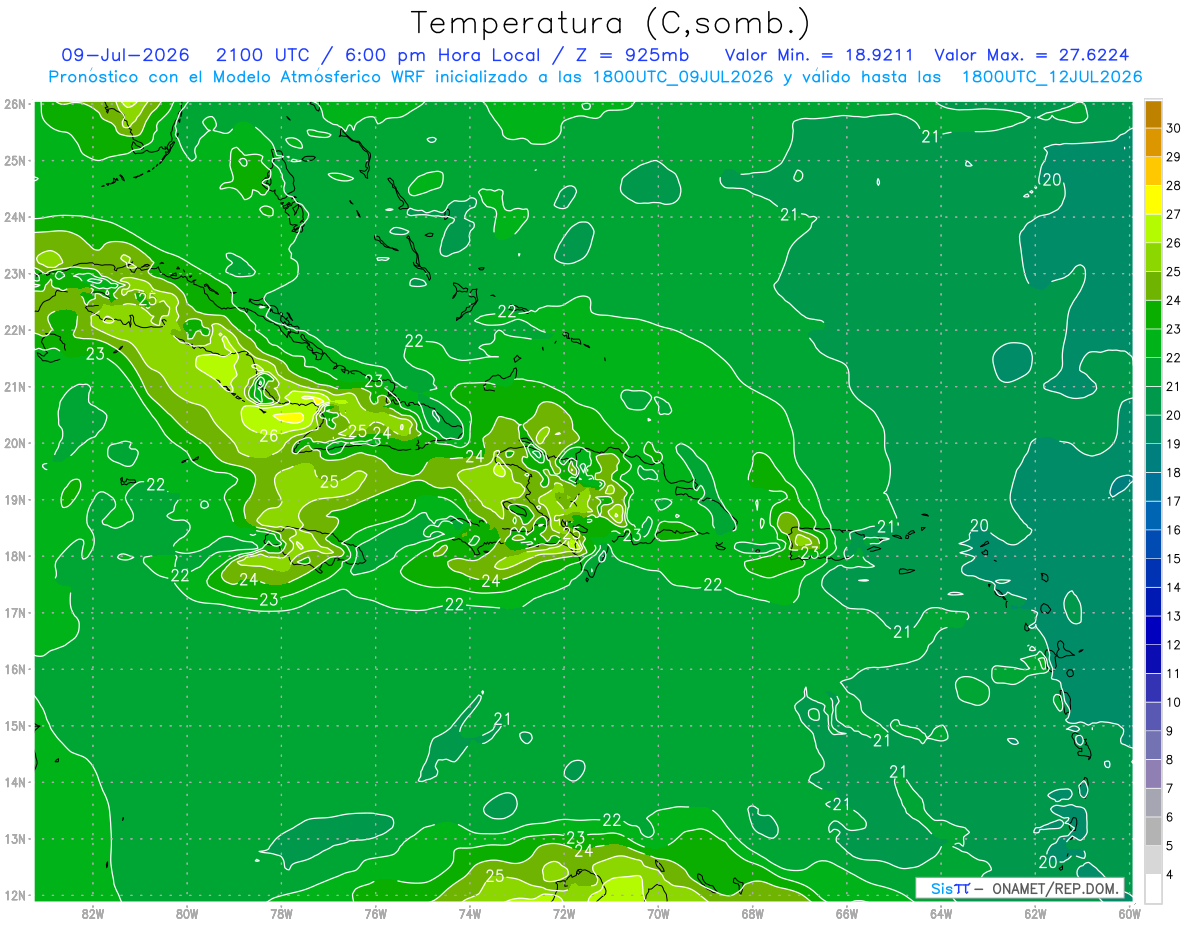Click the blue swatch between 16 and 17

click(x=1153, y=516)
